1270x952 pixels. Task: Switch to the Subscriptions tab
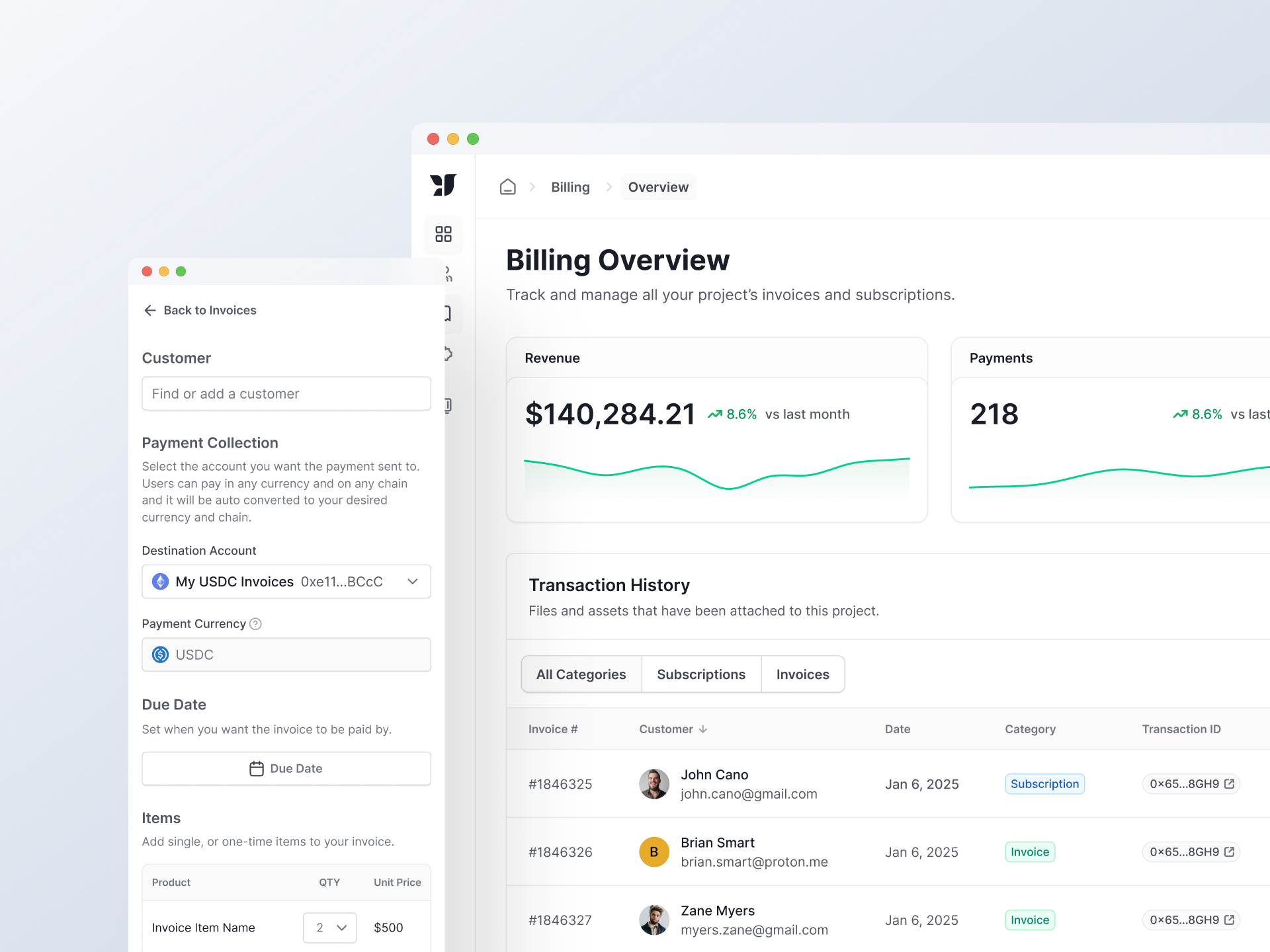point(700,674)
